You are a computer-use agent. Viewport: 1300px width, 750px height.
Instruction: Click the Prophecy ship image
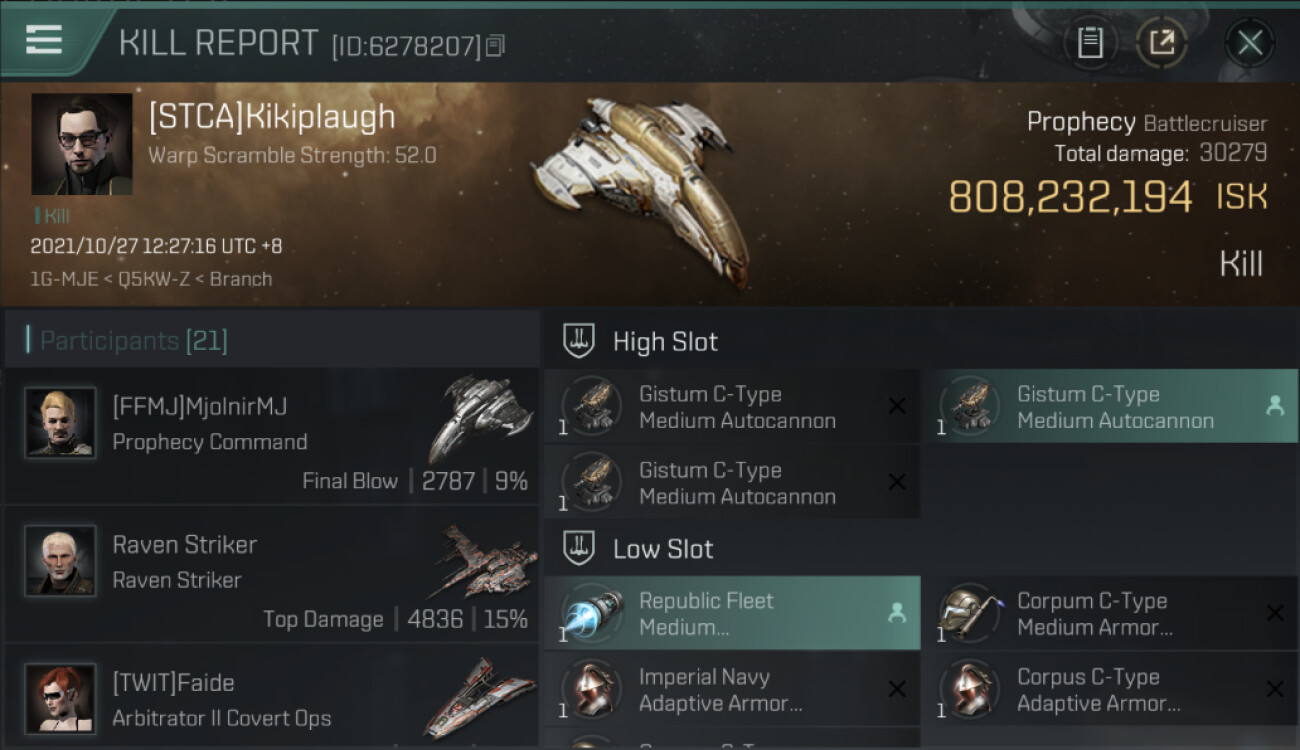(x=640, y=188)
